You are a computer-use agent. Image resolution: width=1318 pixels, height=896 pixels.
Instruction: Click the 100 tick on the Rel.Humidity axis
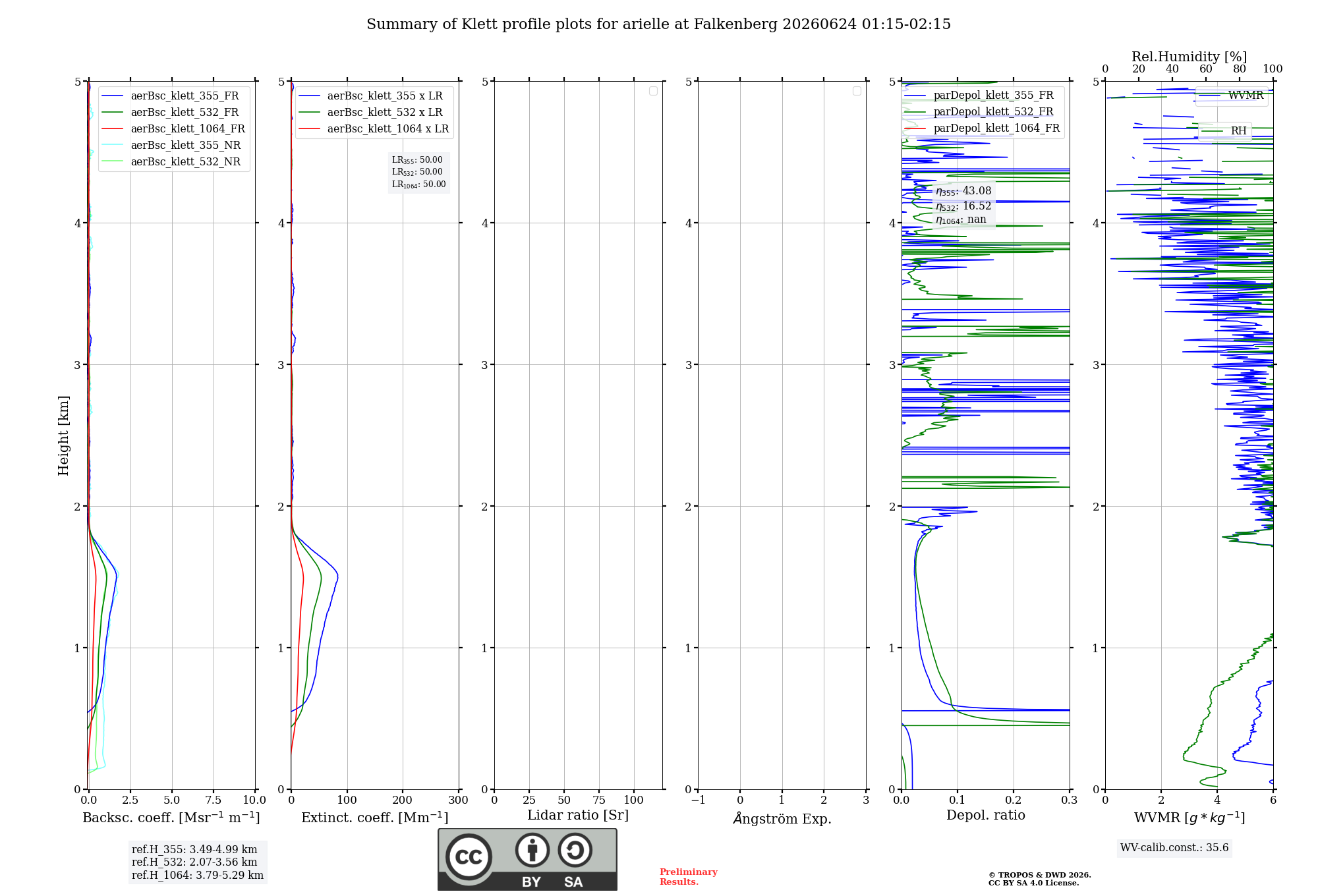click(1273, 69)
